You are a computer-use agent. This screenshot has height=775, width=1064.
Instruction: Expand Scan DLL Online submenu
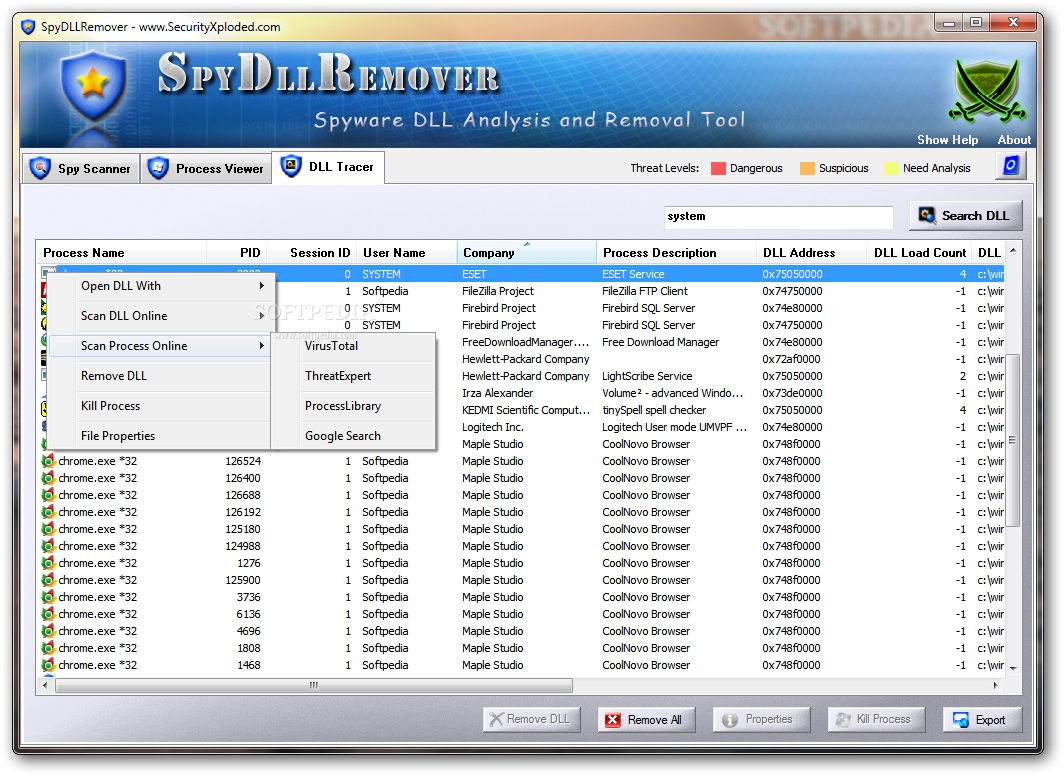[159, 316]
